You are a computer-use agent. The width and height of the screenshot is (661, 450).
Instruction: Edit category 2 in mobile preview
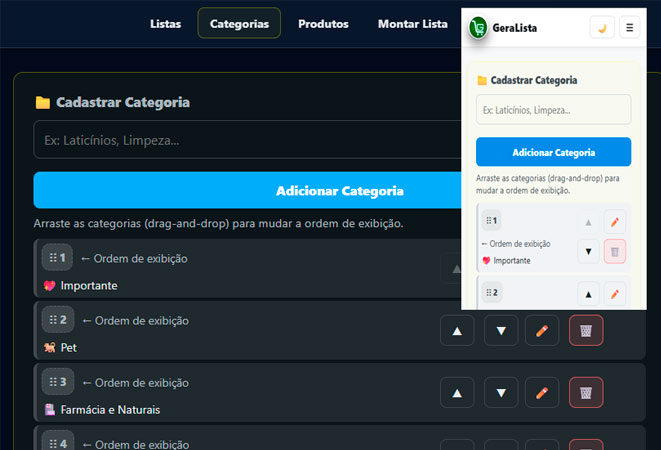[x=615, y=294]
